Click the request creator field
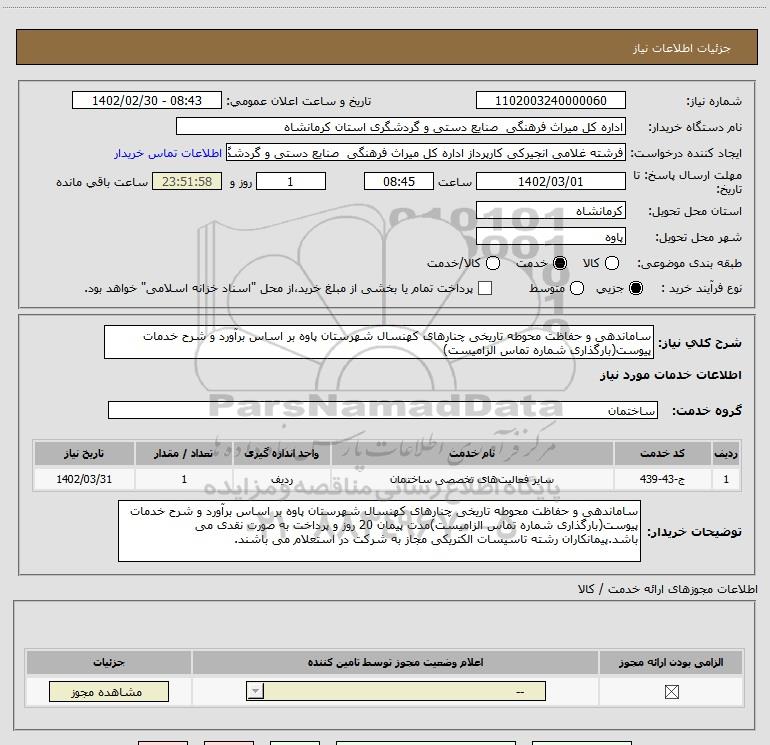 click(426, 153)
